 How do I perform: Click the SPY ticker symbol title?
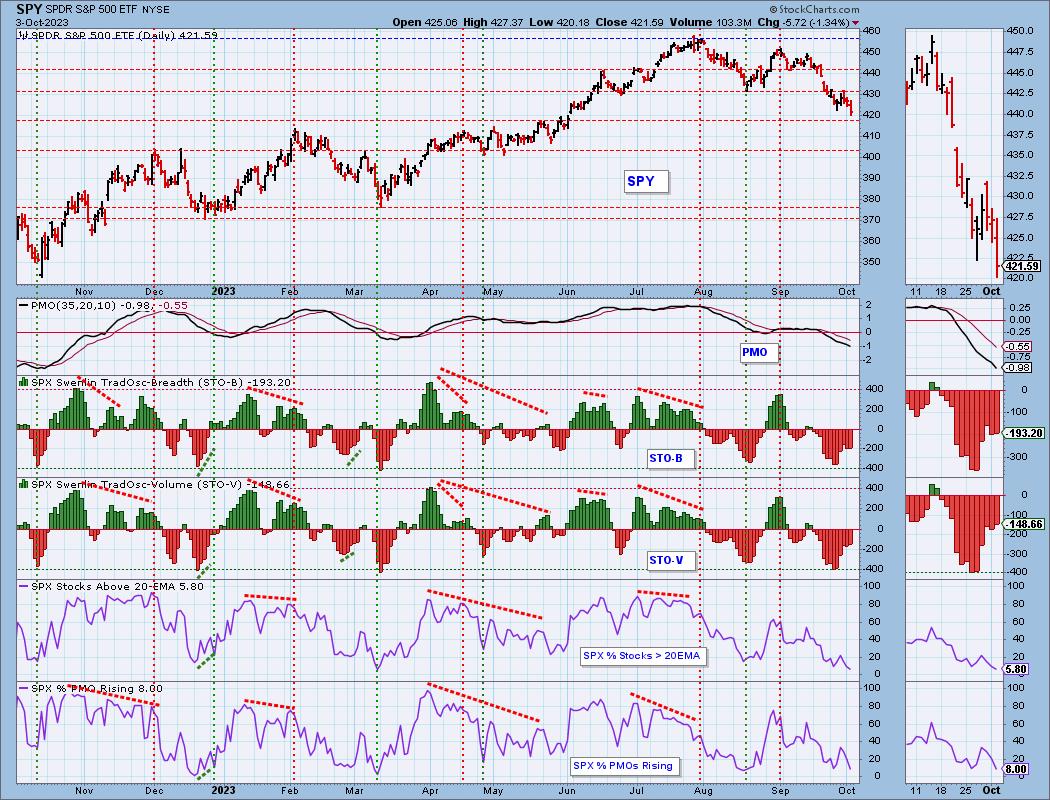click(x=27, y=9)
